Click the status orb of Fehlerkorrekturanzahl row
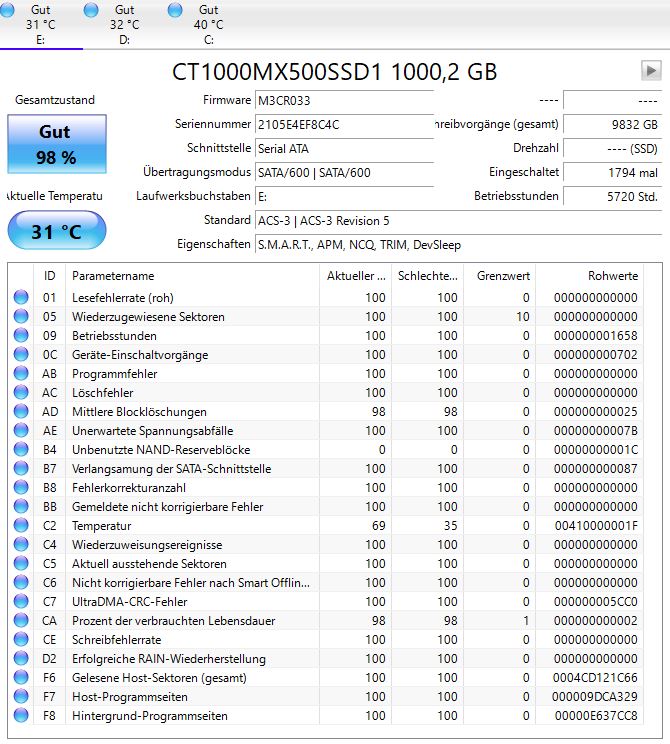The height and width of the screenshot is (744, 670). coord(21,487)
